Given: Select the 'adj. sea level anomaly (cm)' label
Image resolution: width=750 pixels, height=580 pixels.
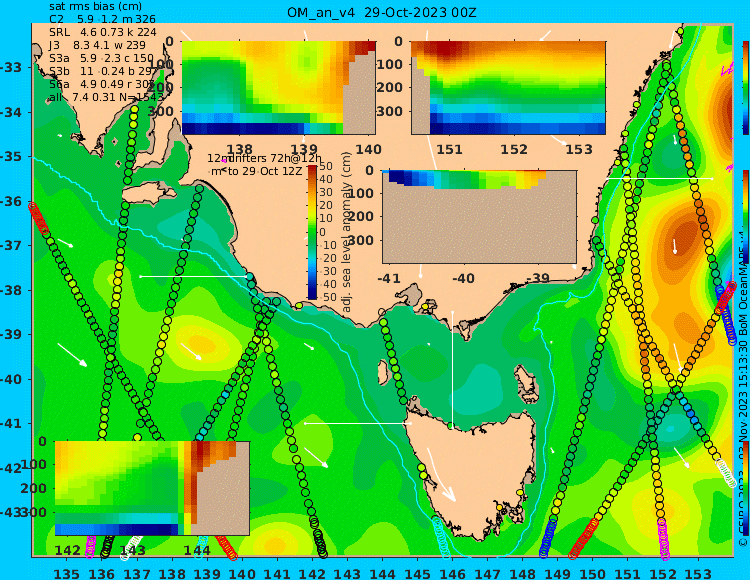Looking at the screenshot, I should [347, 232].
